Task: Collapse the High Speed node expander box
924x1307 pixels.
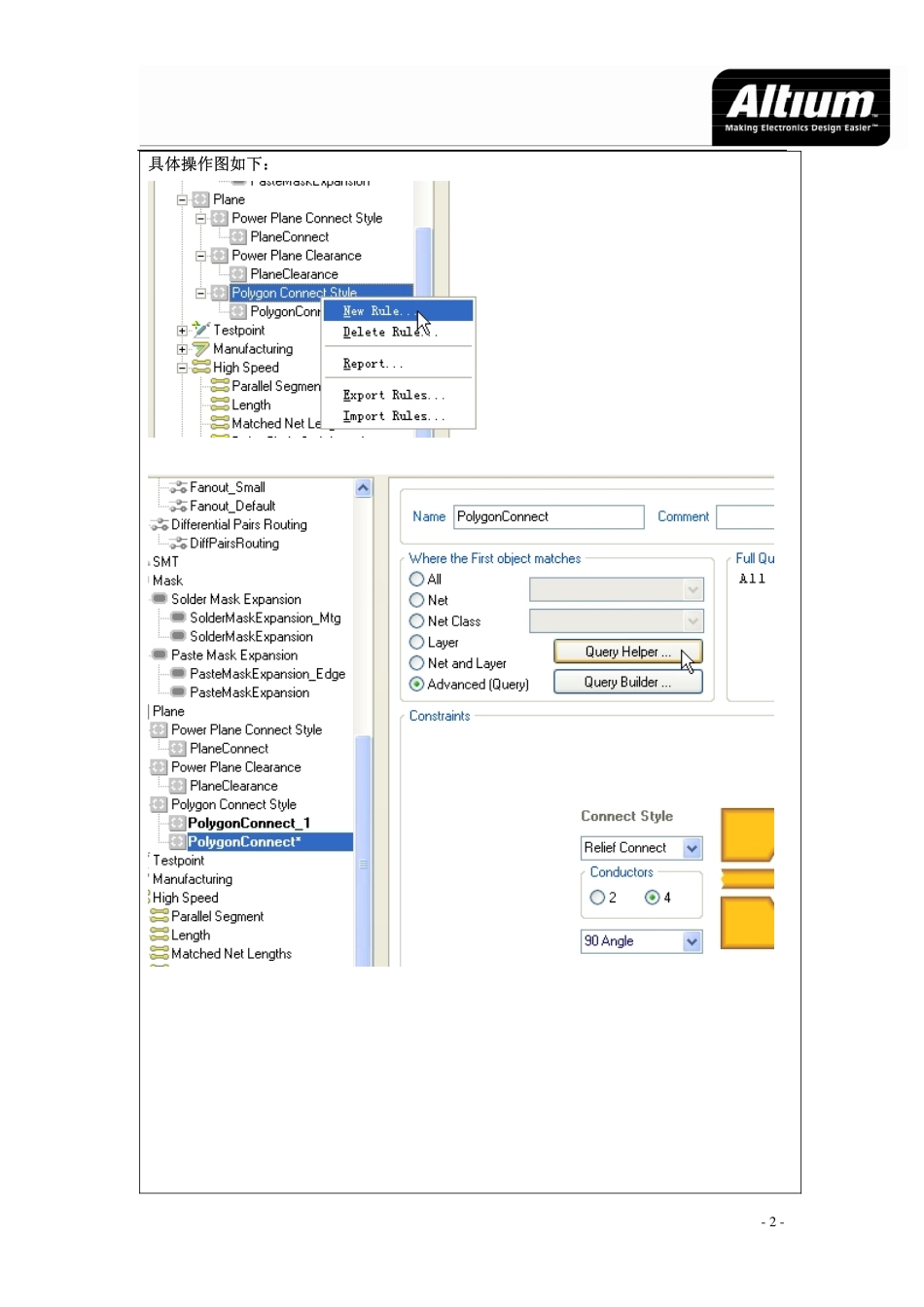Action: click(x=182, y=368)
